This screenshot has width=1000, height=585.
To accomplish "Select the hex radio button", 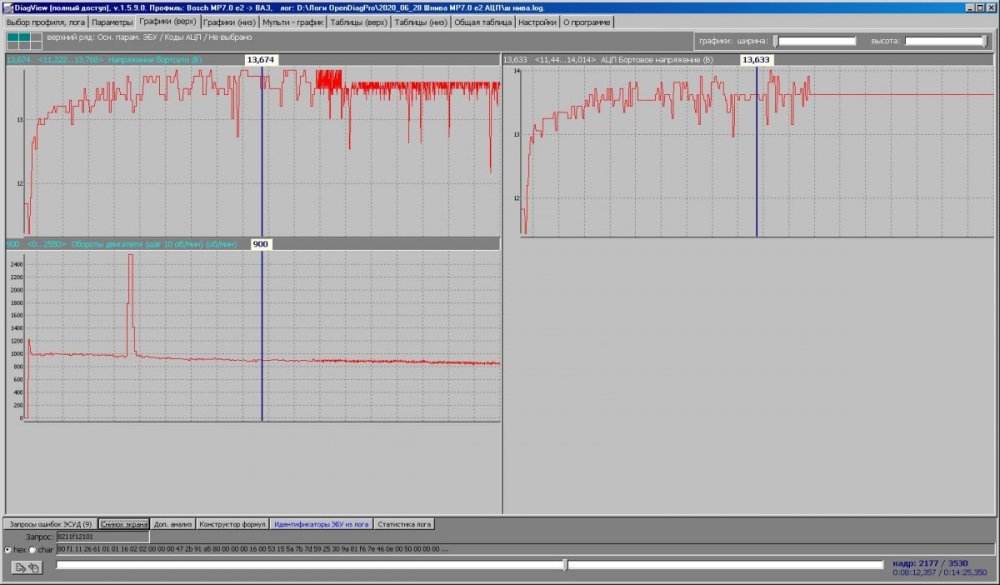I will tap(9, 550).
